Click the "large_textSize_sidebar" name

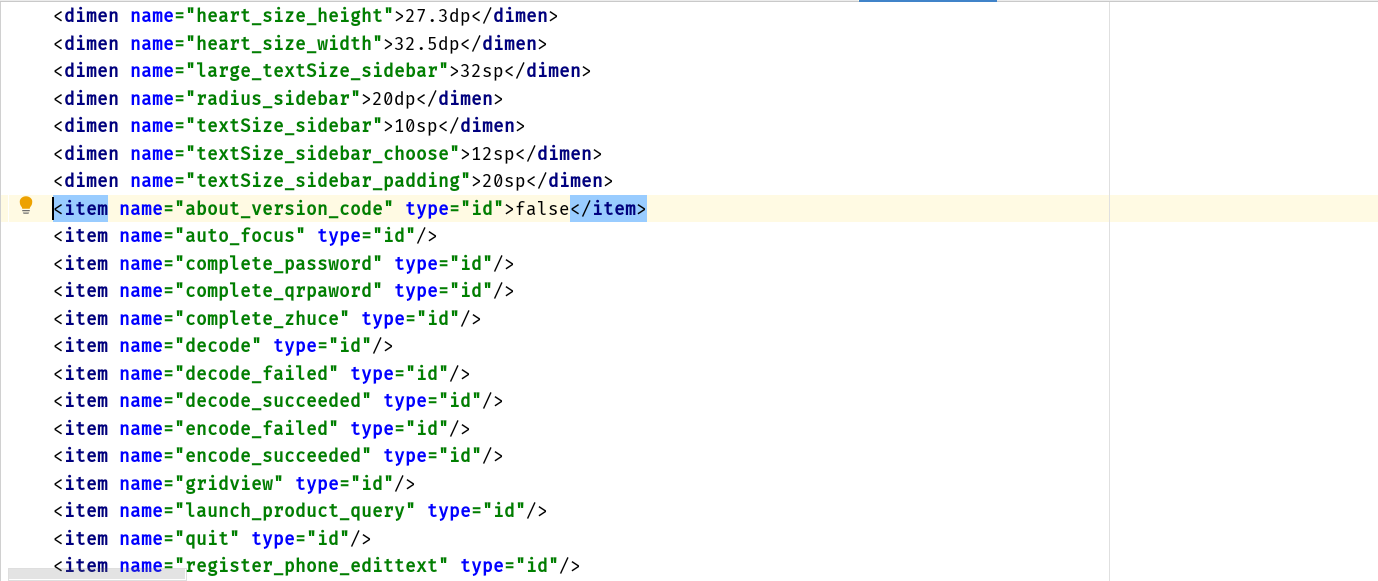pyautogui.click(x=317, y=71)
